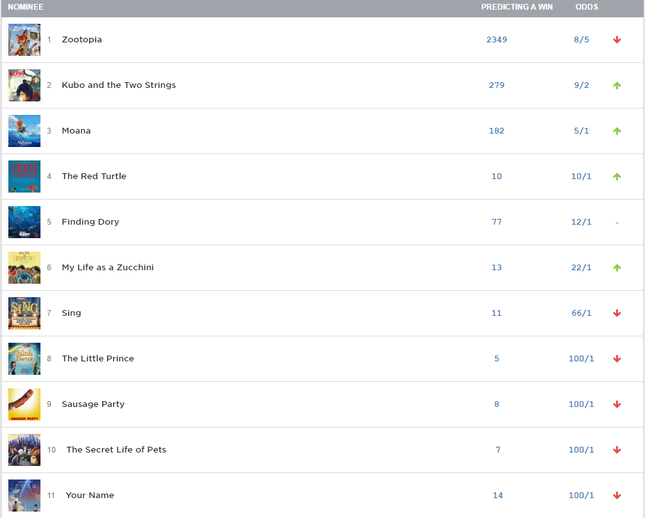Open The Red Turtle poster thumbnail
The width and height of the screenshot is (645, 518).
[x=24, y=177]
